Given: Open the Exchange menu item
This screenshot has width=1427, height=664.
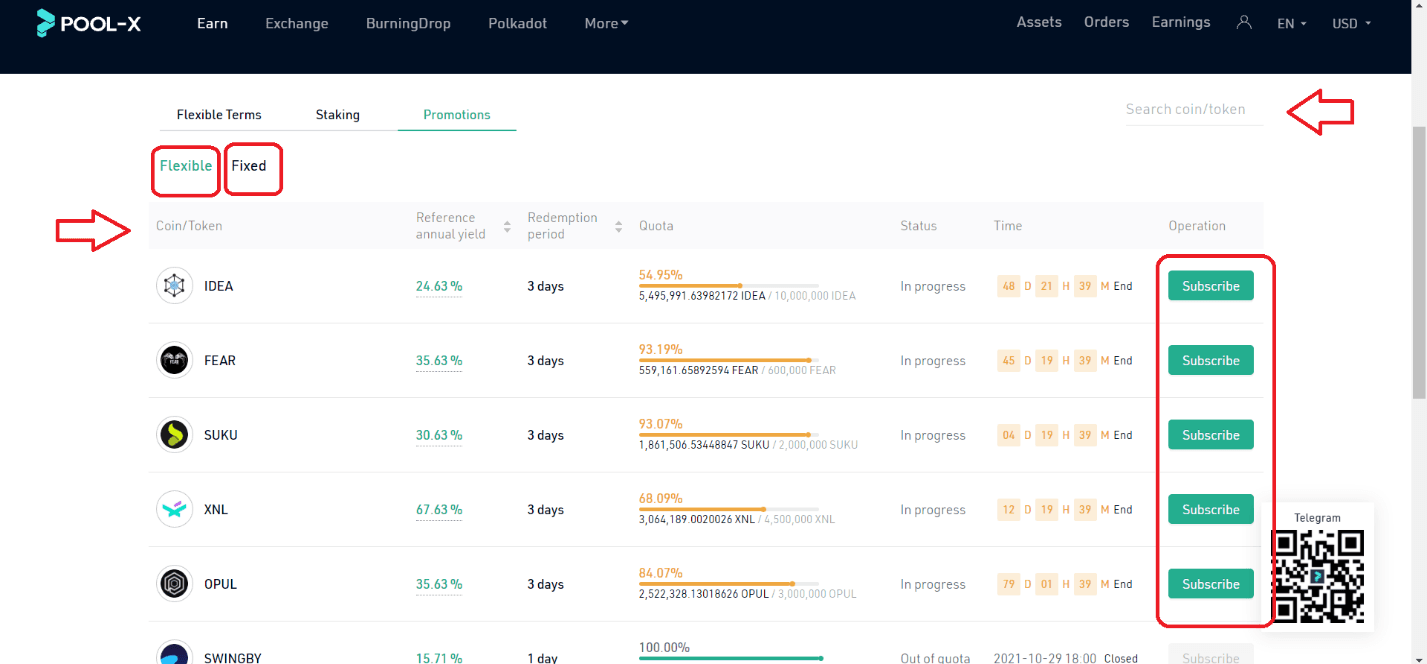Looking at the screenshot, I should click(x=297, y=23).
